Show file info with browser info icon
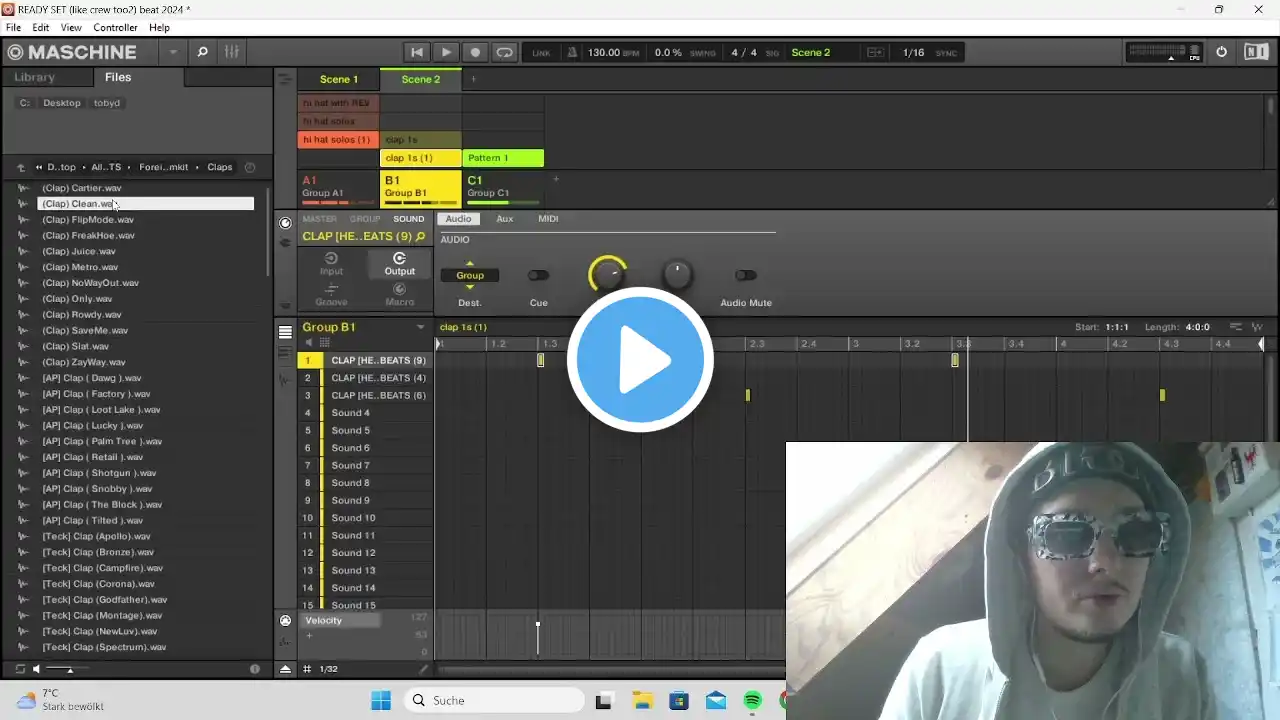Image resolution: width=1280 pixels, height=720 pixels. (254, 669)
